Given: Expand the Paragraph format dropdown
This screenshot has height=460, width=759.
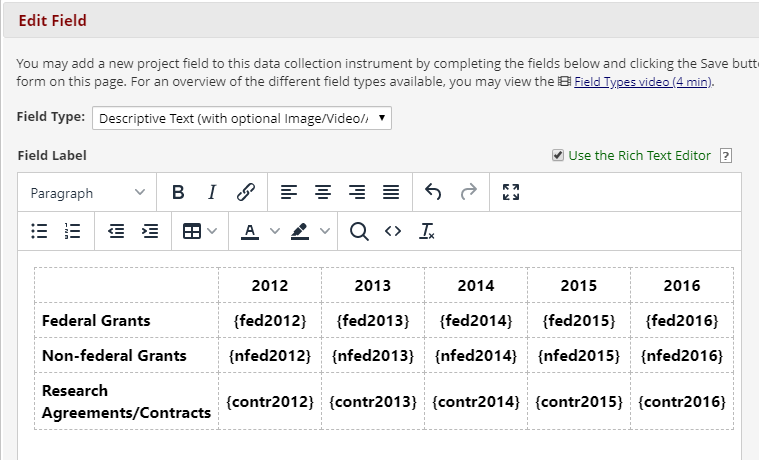Looking at the screenshot, I should tap(88, 192).
